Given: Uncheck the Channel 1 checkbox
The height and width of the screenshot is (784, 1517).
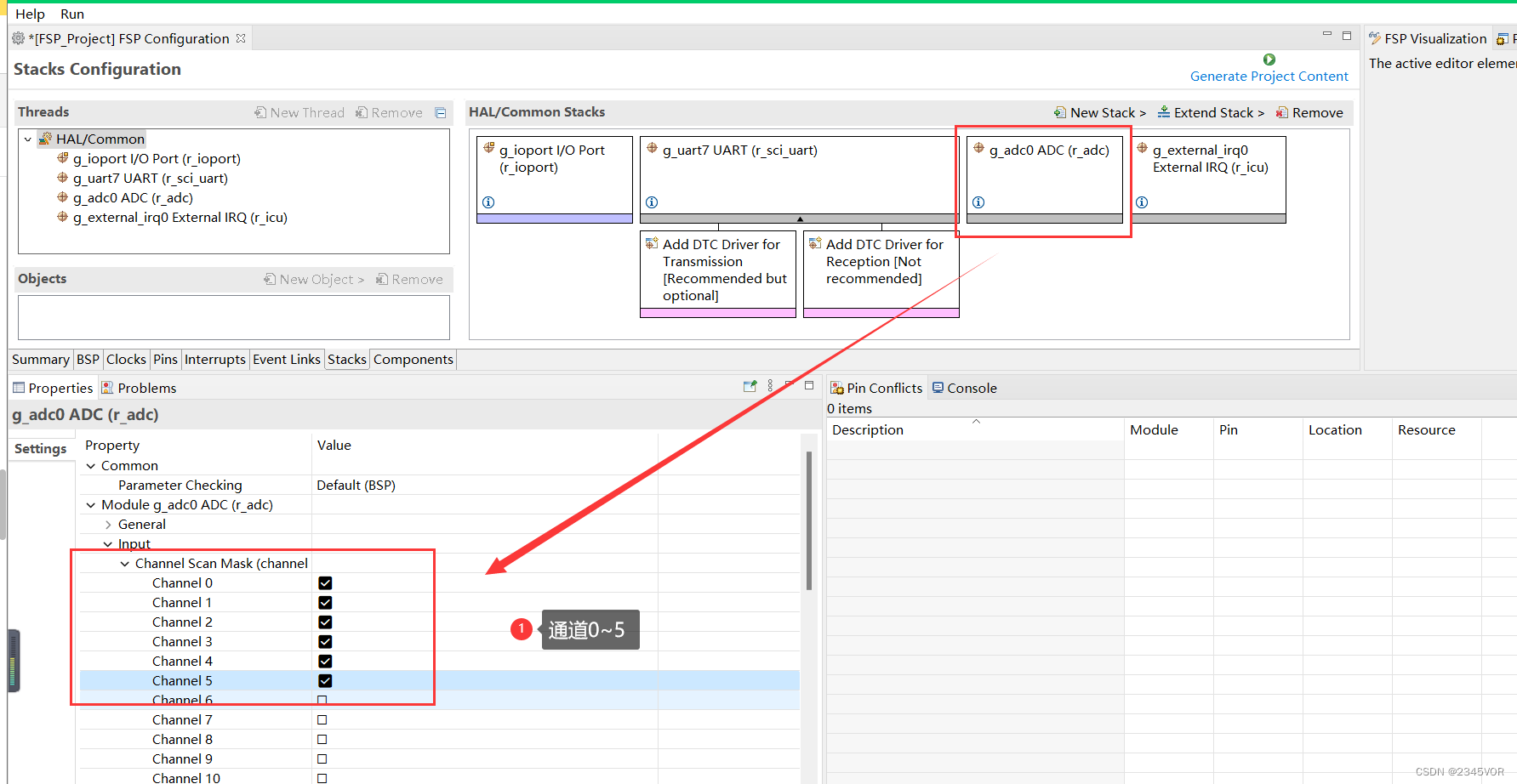Looking at the screenshot, I should 325,603.
